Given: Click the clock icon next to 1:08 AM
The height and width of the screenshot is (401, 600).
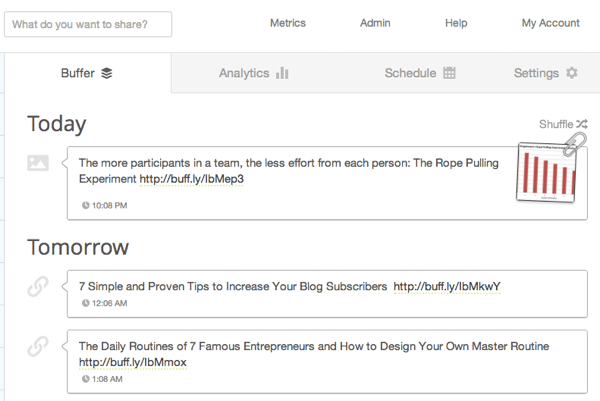Looking at the screenshot, I should (85, 379).
